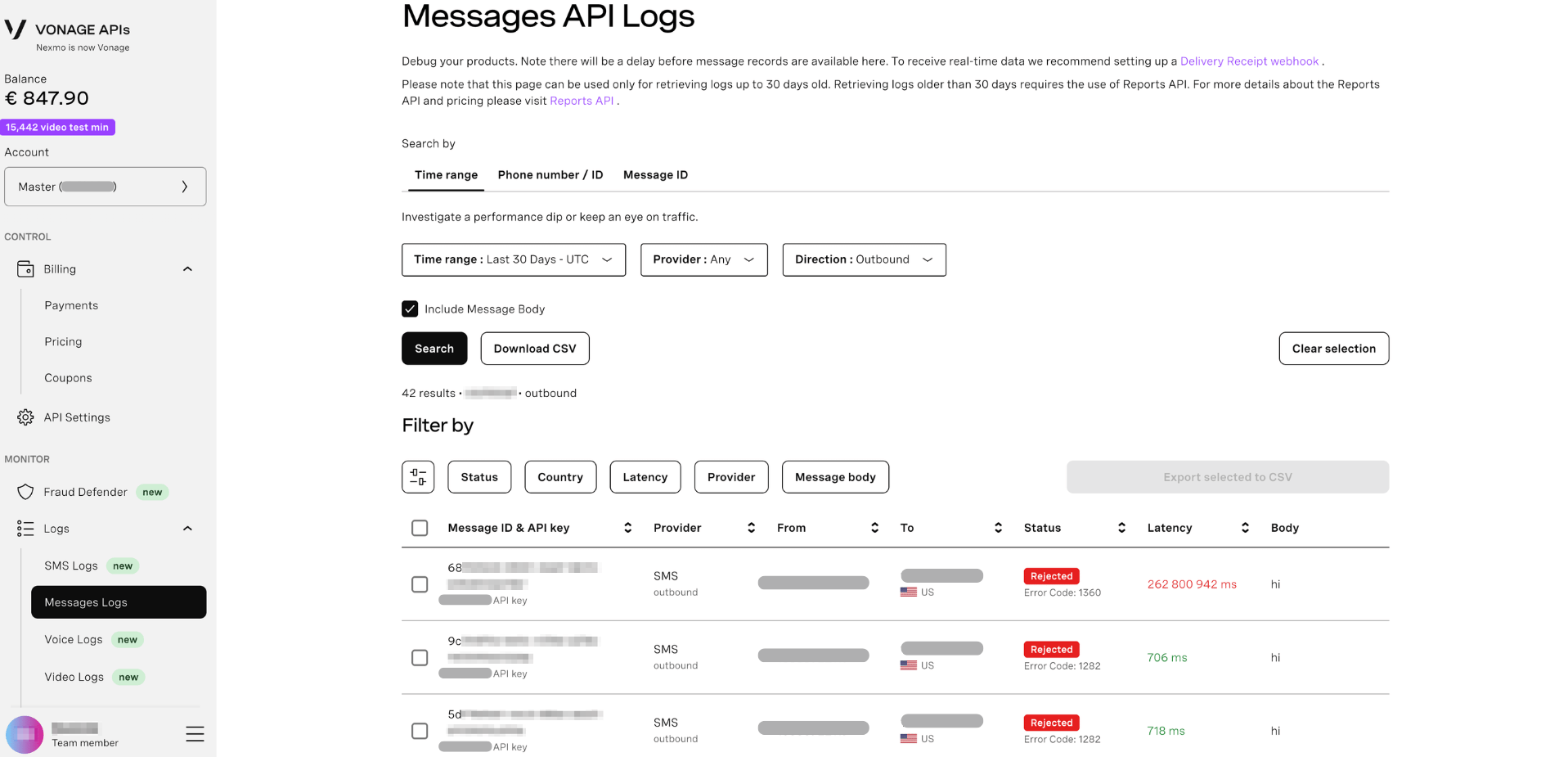
Task: Open the Delivery Receipt webhook link
Action: [1249, 61]
